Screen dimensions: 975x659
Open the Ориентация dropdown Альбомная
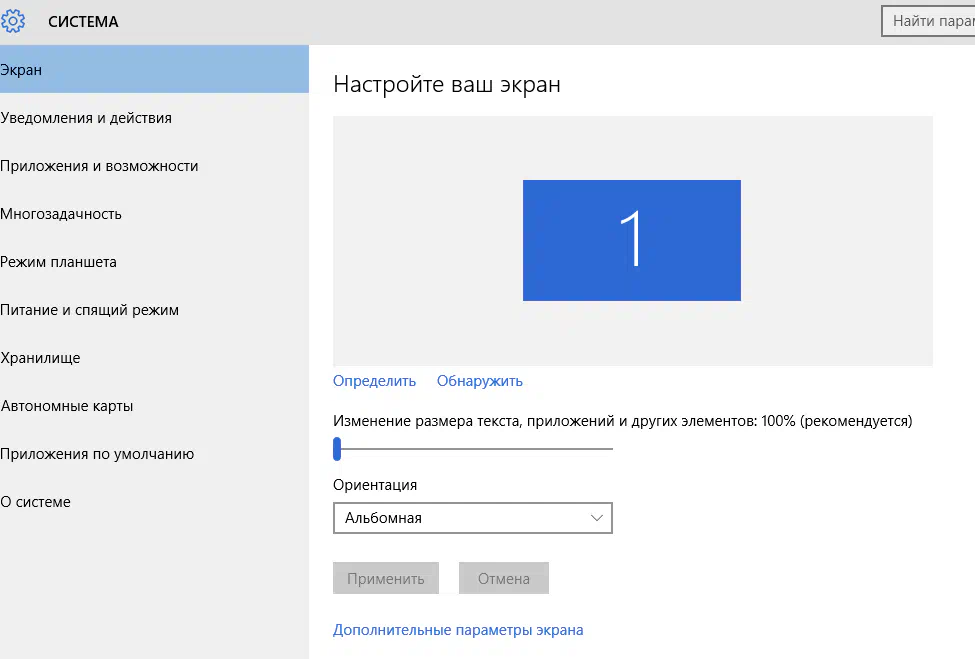tap(473, 518)
